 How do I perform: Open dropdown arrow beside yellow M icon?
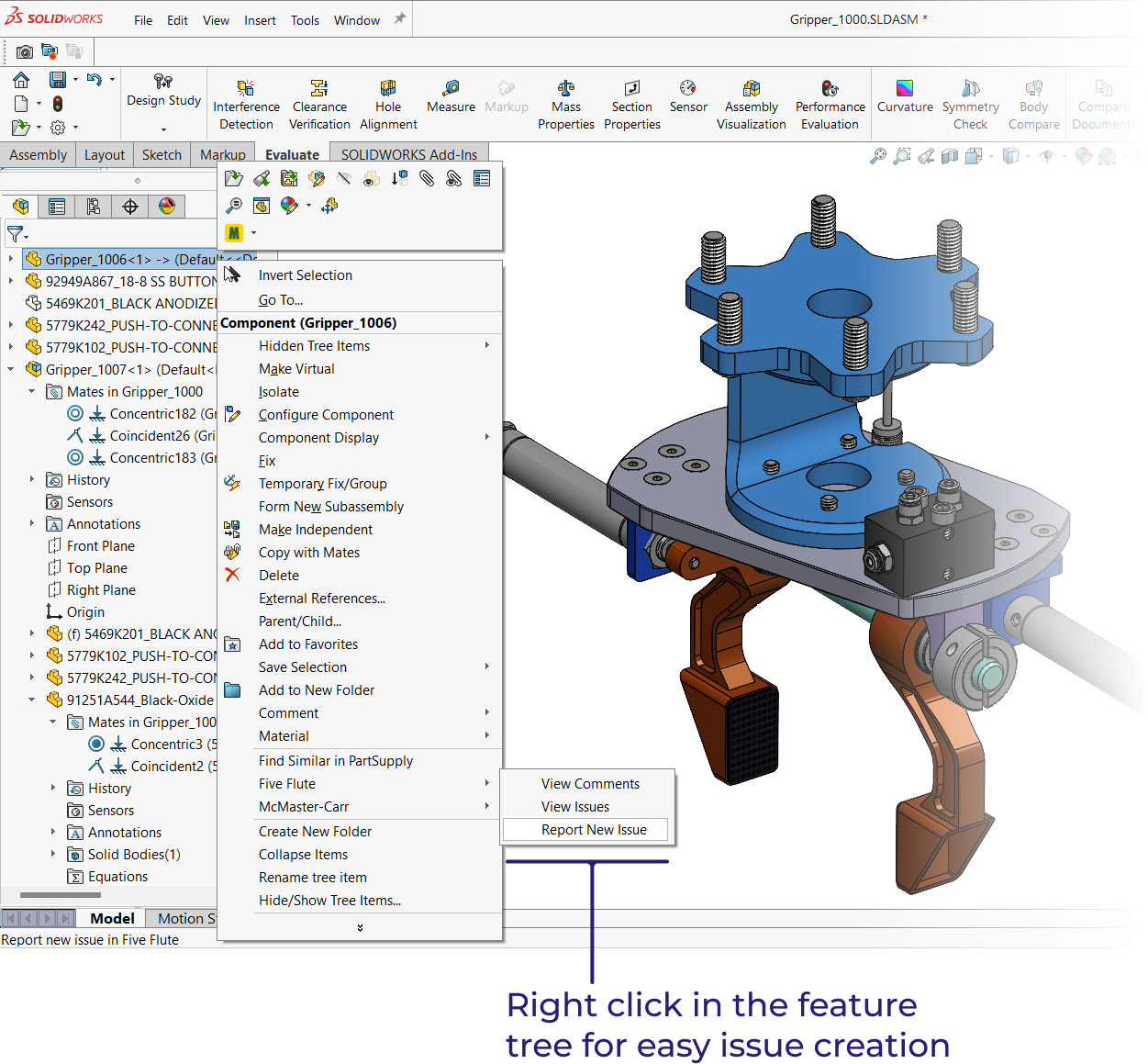pyautogui.click(x=253, y=233)
